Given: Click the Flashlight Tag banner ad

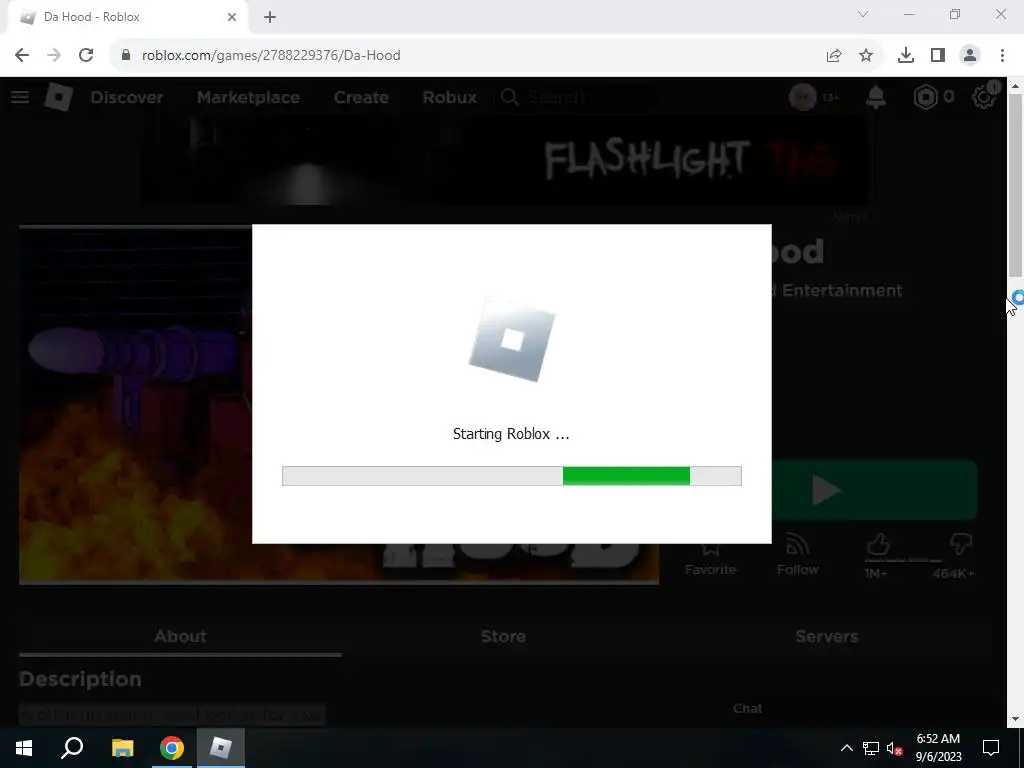Looking at the screenshot, I should tap(504, 161).
